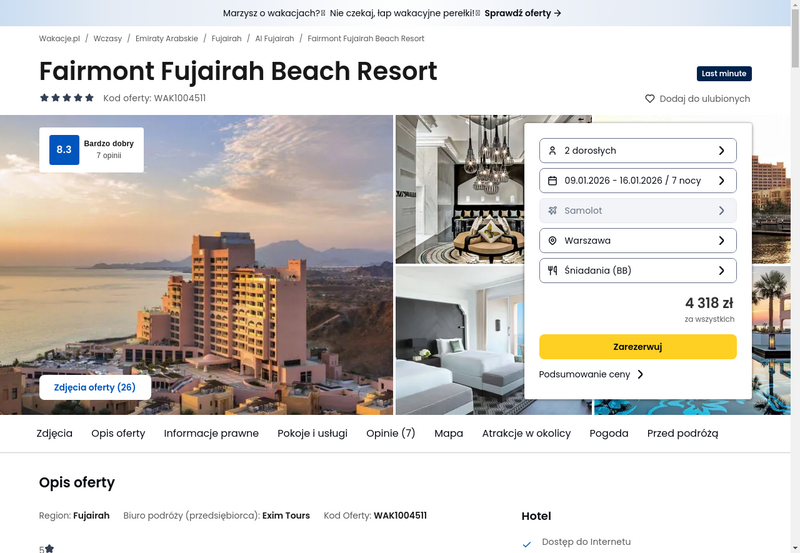
Task: Open the 09.01.2026 - 16.01.2026 date selector
Action: (x=638, y=181)
